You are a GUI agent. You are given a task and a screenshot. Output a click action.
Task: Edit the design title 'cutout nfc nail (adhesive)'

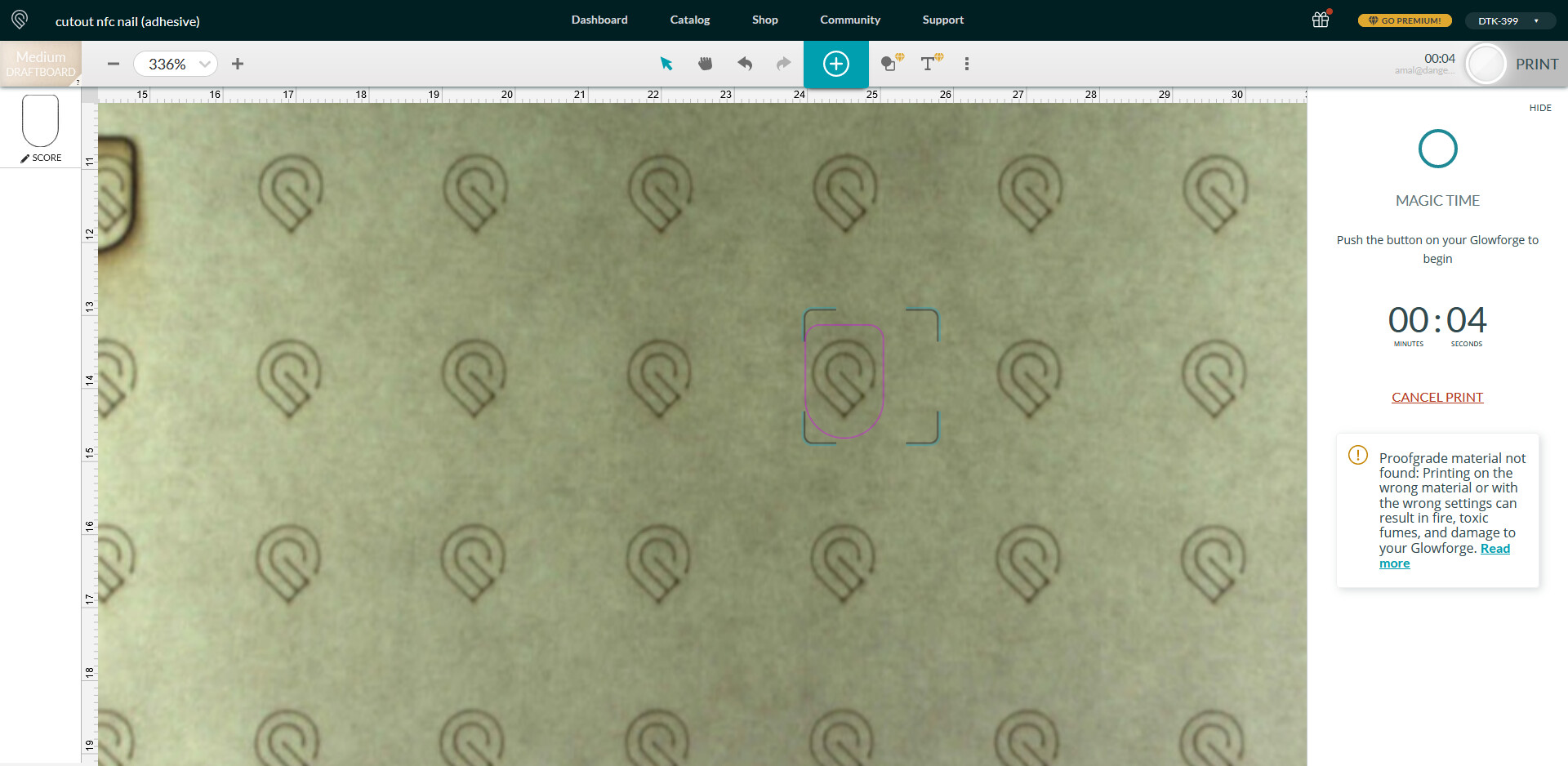click(x=127, y=21)
